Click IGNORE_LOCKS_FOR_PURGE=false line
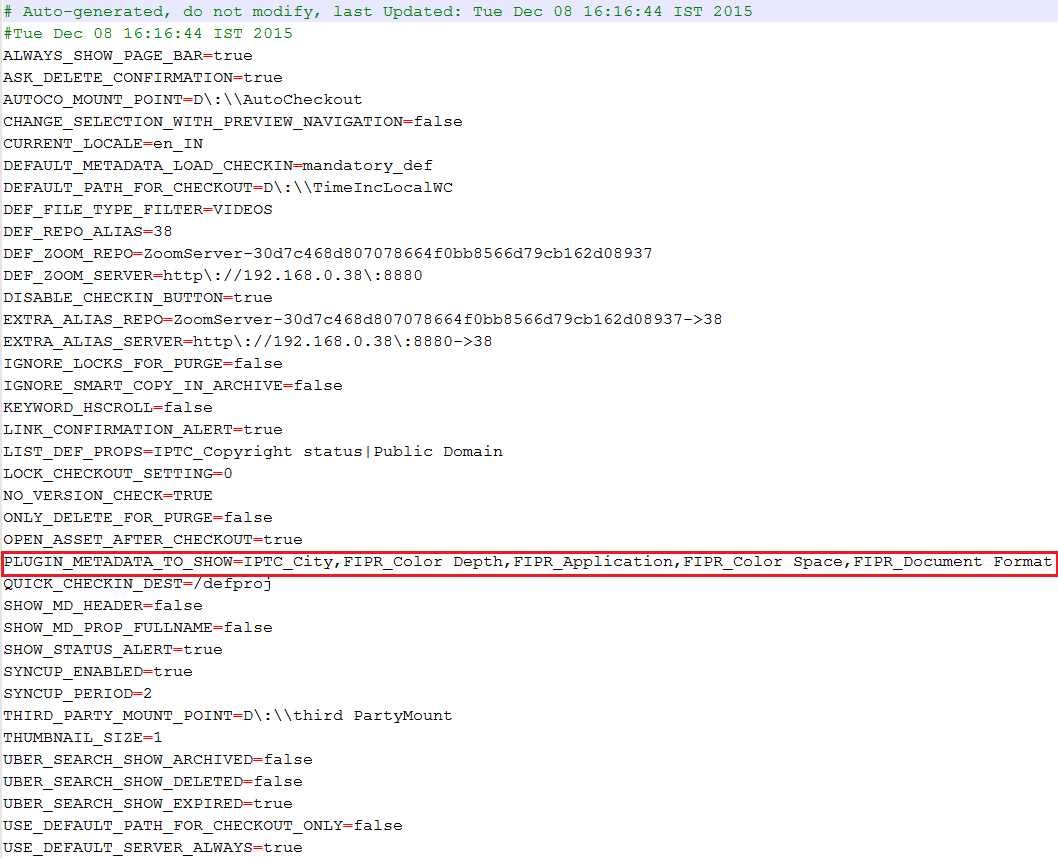This screenshot has height=858, width=1058. point(142,364)
